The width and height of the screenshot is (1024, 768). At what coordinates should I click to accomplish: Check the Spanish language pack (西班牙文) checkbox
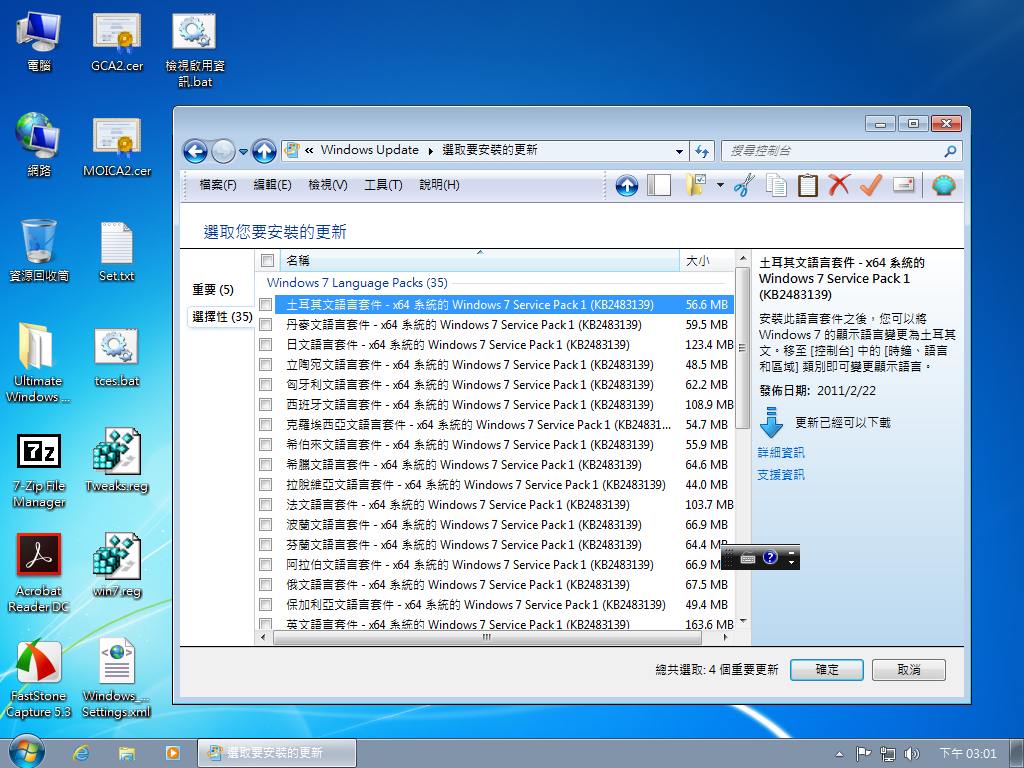point(265,404)
